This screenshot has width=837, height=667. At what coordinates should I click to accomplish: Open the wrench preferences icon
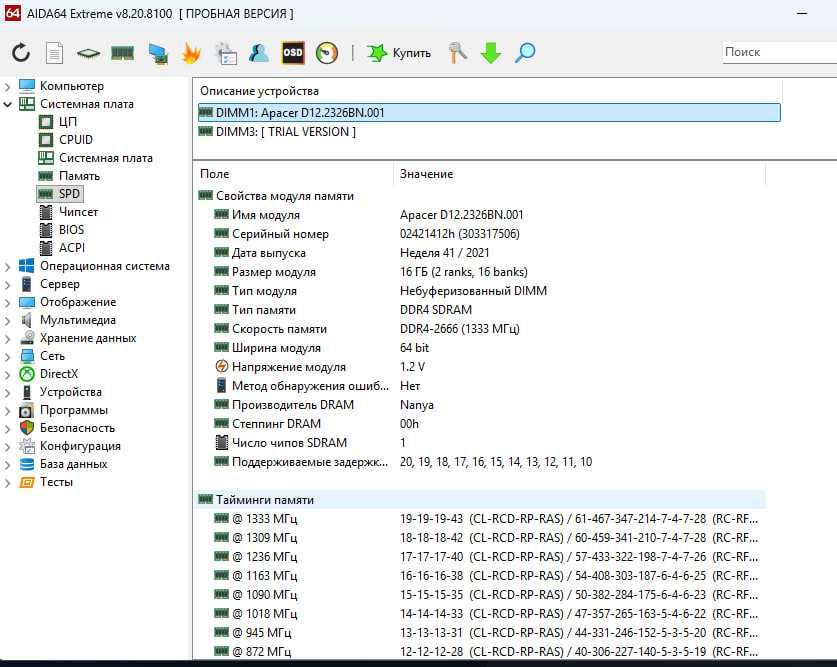point(457,52)
